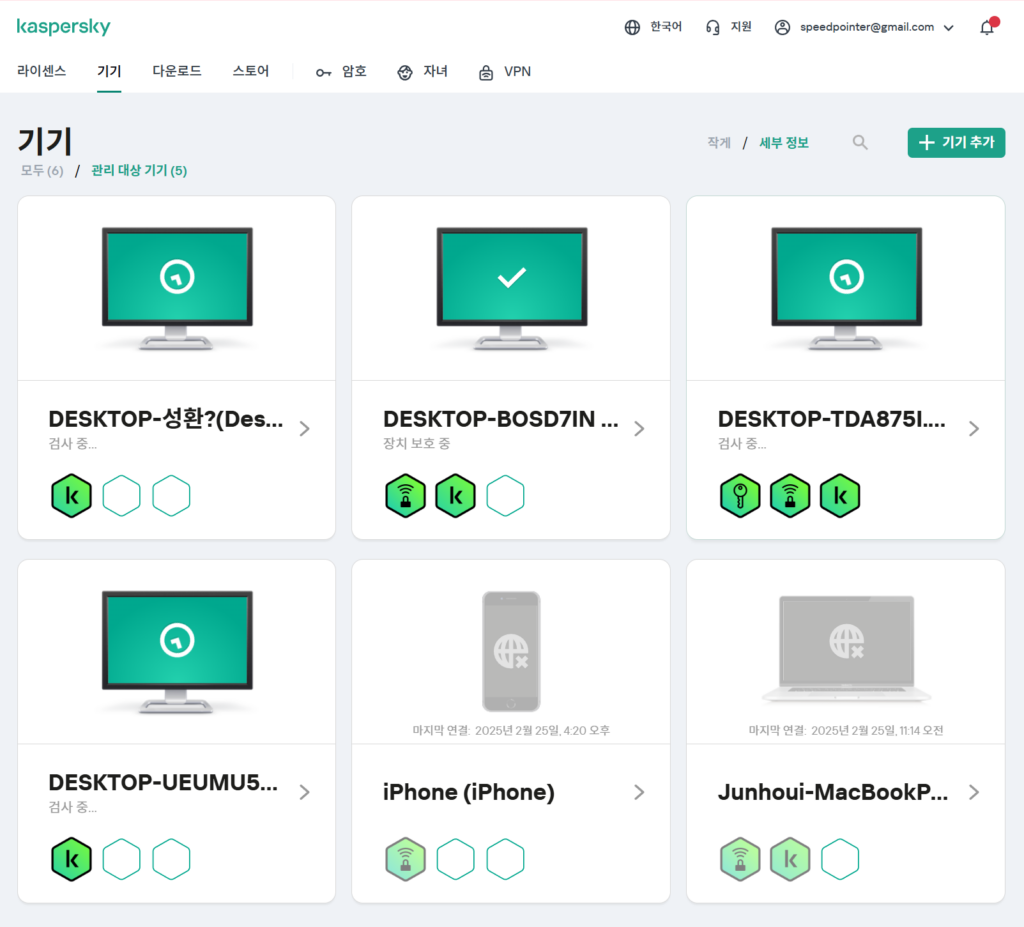Switch to 세부 정보 detailed view
Image resolution: width=1024 pixels, height=927 pixels.
click(784, 142)
